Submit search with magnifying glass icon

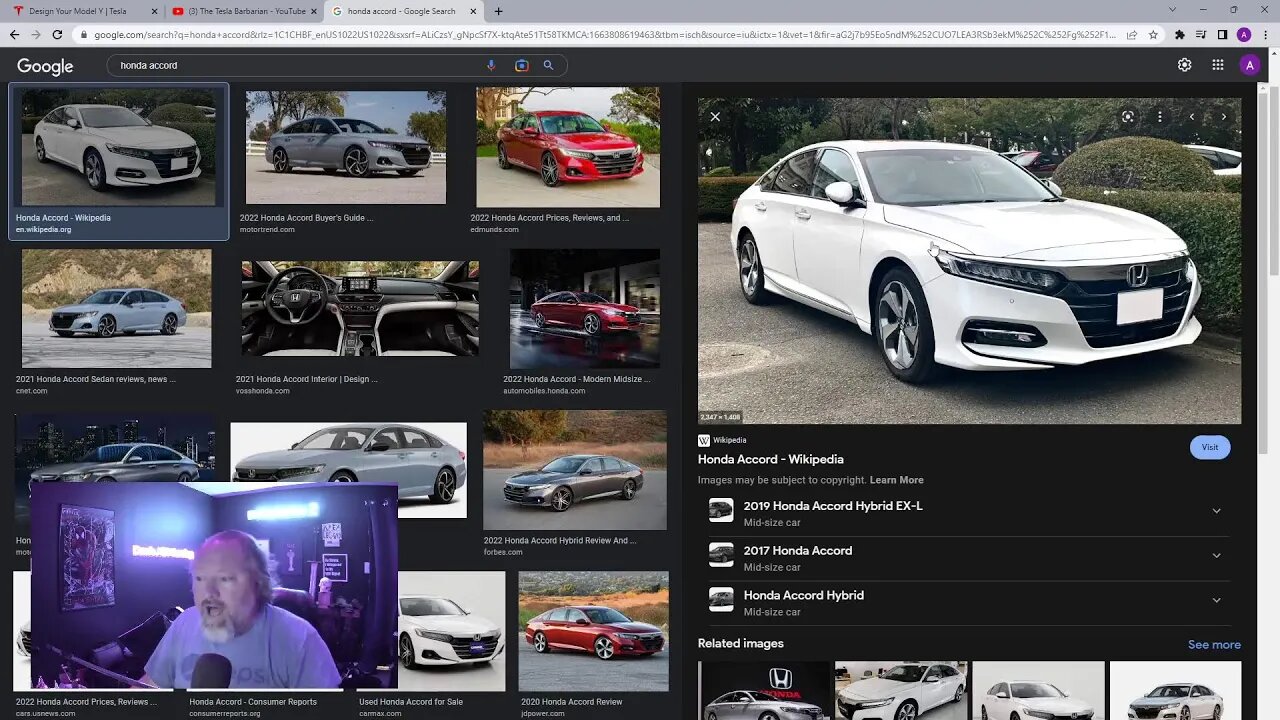[x=548, y=65]
